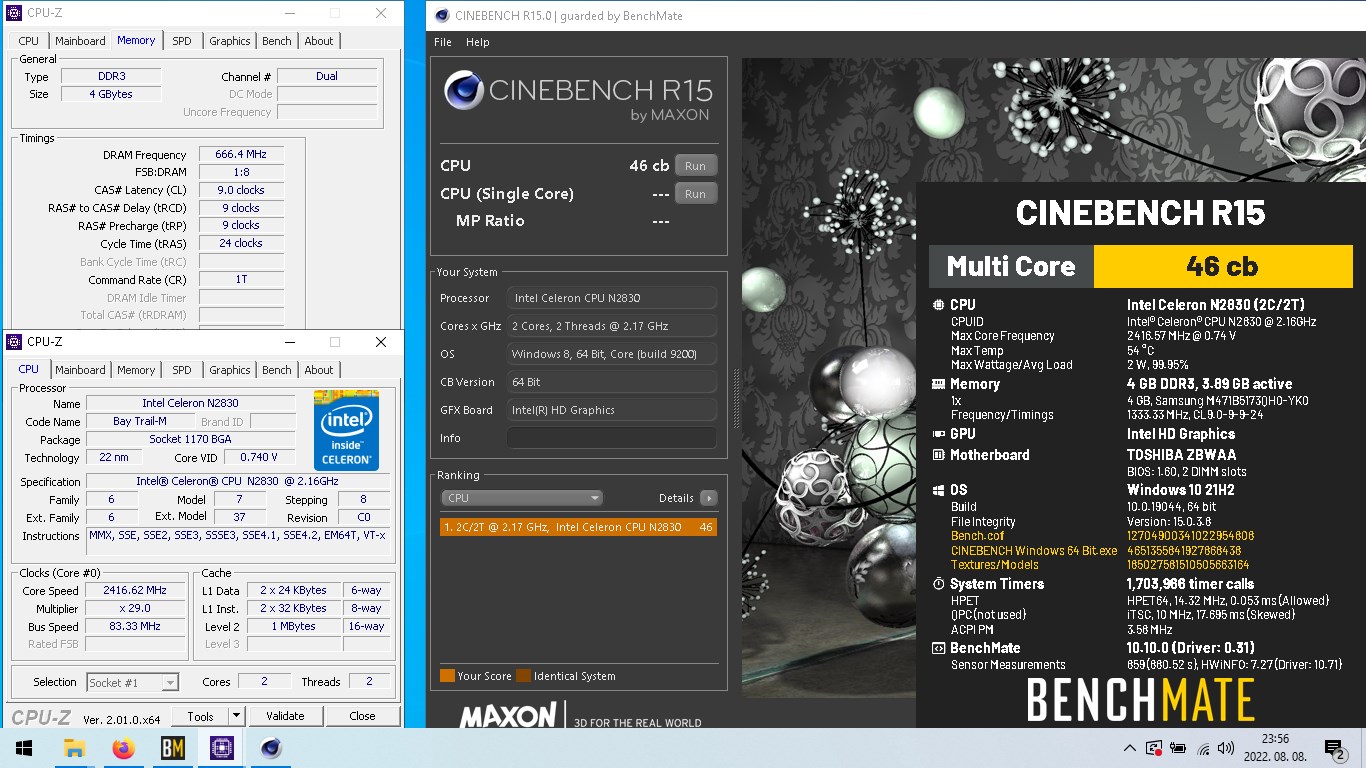
Task: Open the Wi-Fi network flyout
Action: coord(1204,748)
